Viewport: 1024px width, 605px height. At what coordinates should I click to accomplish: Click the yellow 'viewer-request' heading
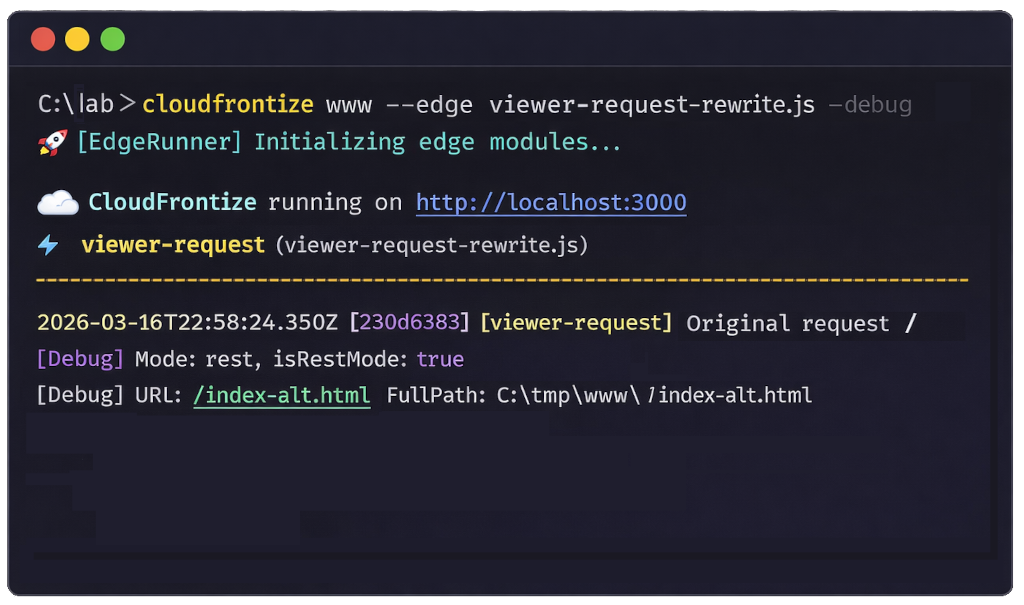pos(173,245)
